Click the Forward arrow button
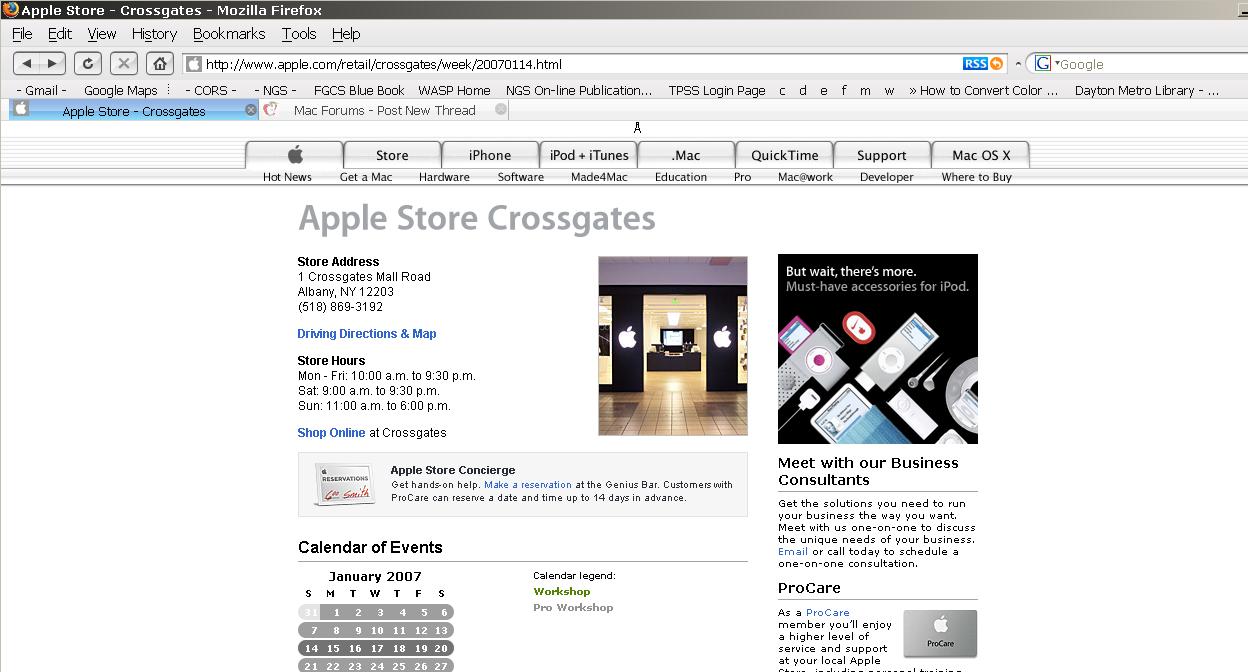 coord(53,63)
